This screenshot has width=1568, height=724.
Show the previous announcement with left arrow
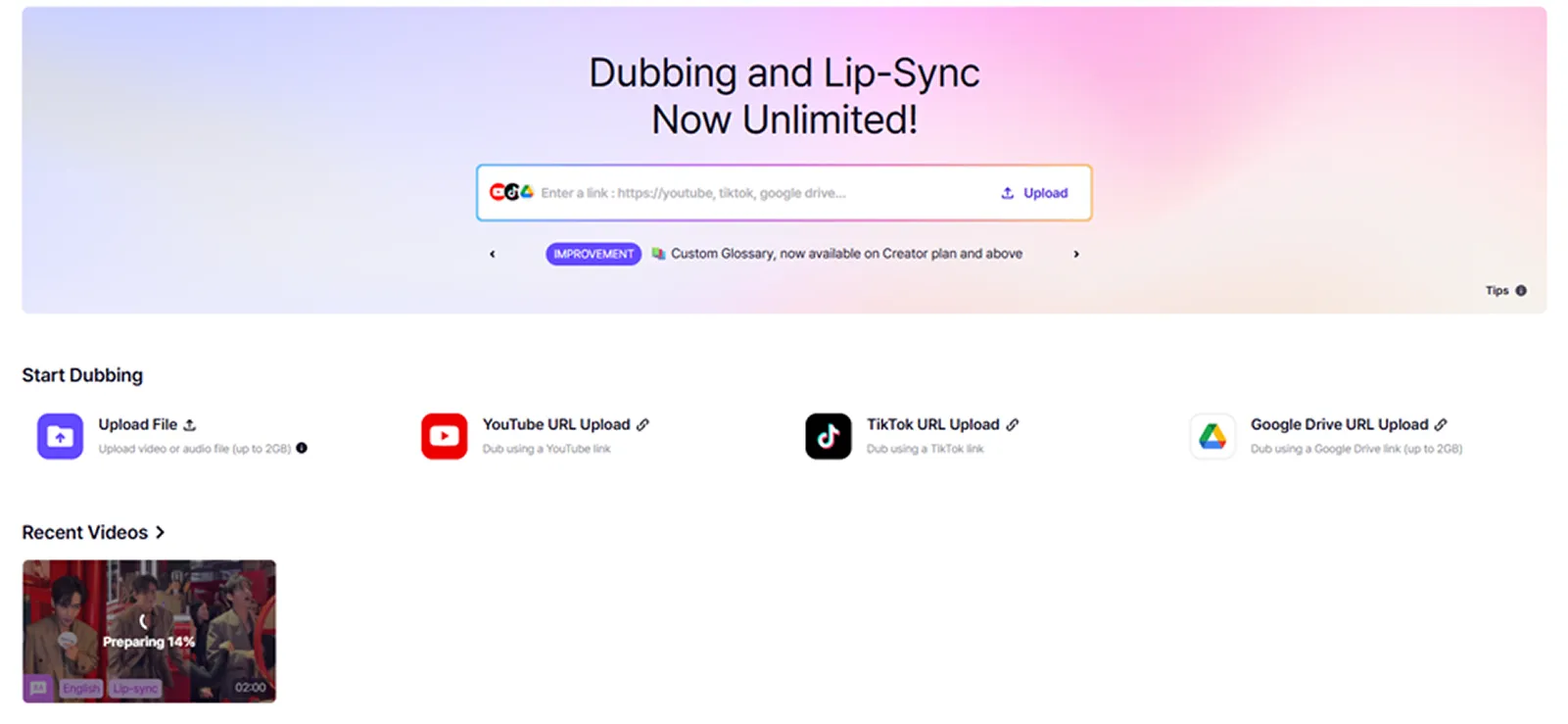[x=493, y=254]
